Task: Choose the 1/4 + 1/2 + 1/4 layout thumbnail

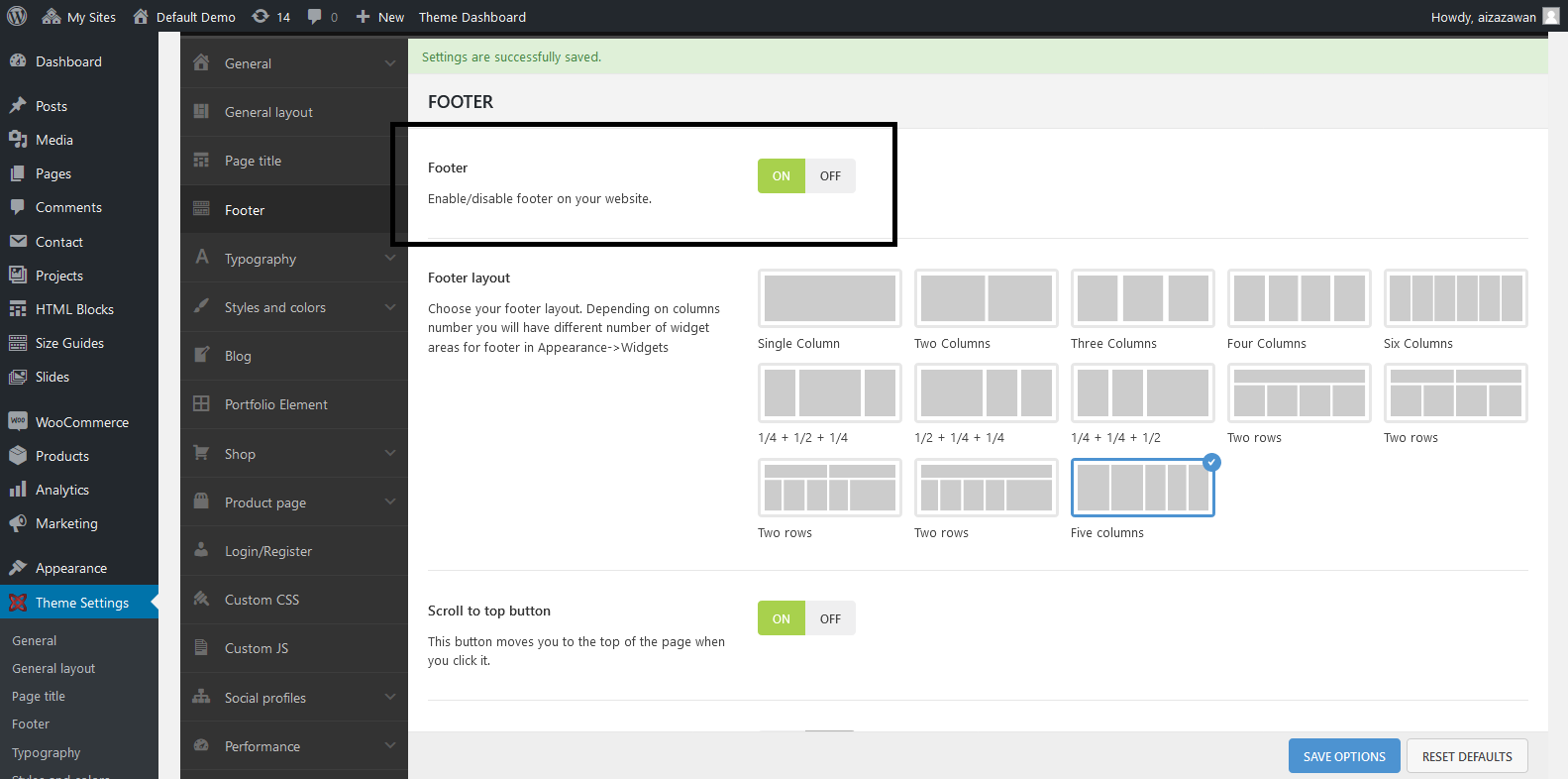Action: (x=830, y=392)
